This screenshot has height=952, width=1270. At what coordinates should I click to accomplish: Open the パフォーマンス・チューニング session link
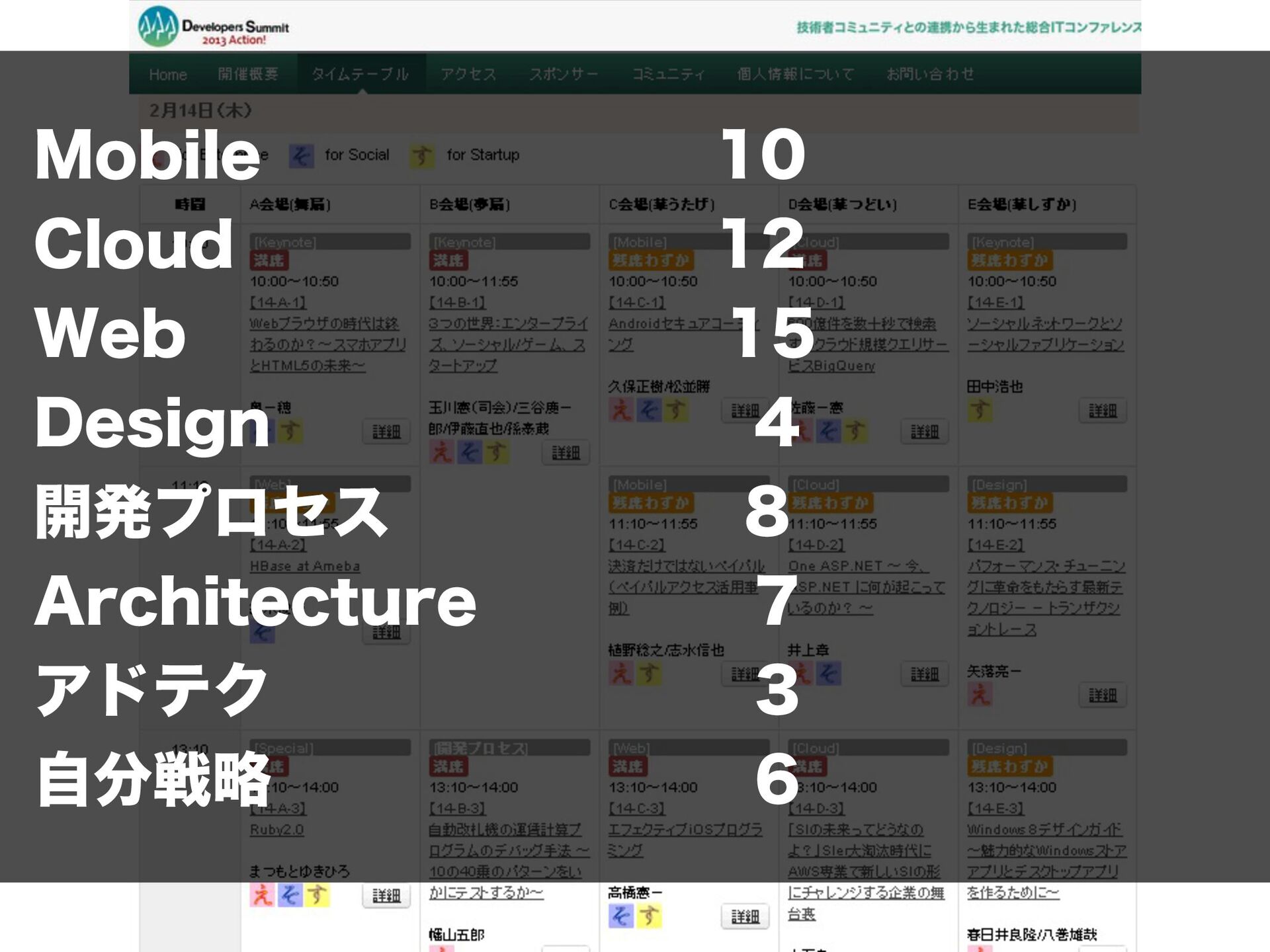(x=1046, y=598)
